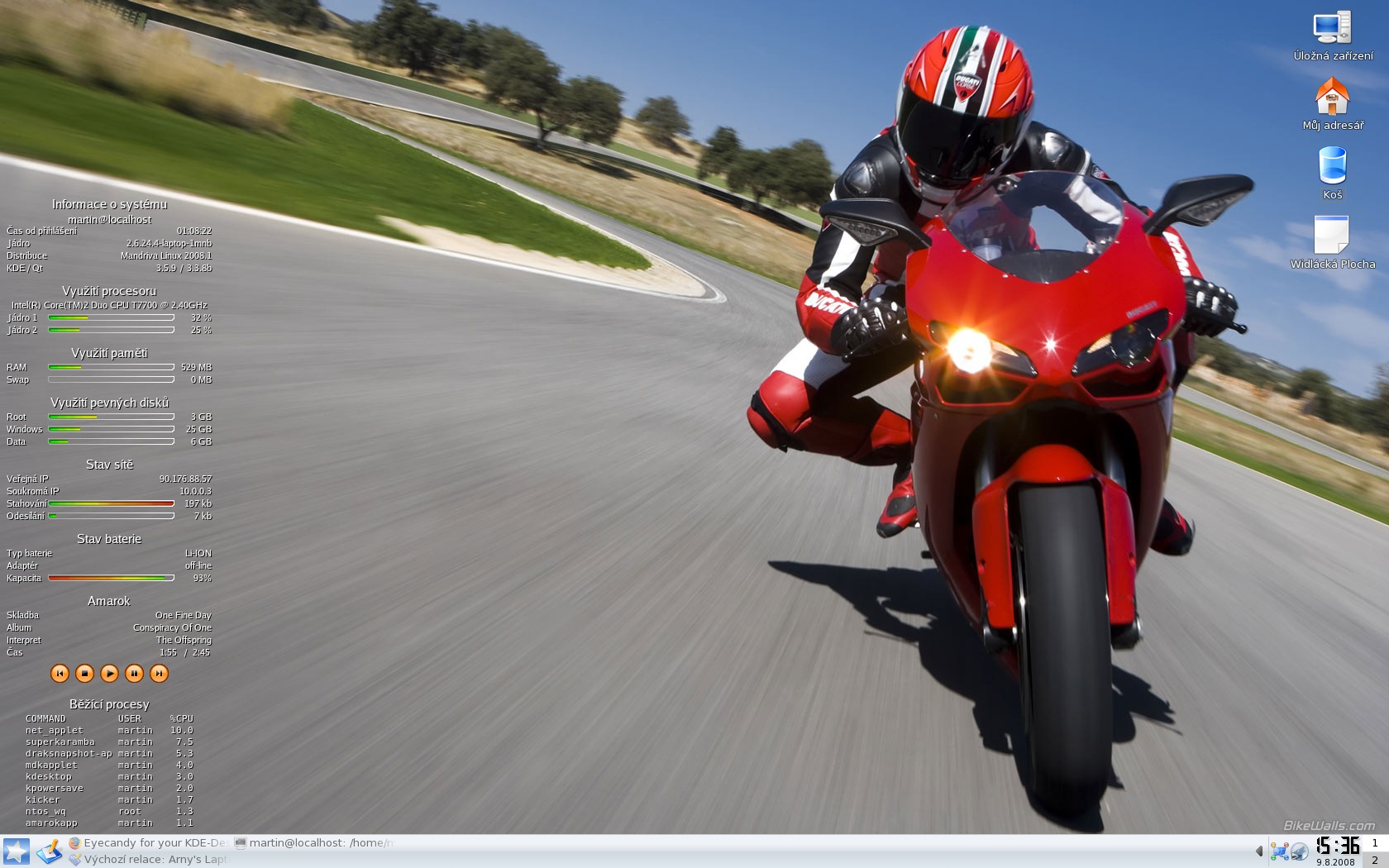Click the public IP 90.176.88.57
Viewport: 1389px width, 868px height.
point(185,479)
